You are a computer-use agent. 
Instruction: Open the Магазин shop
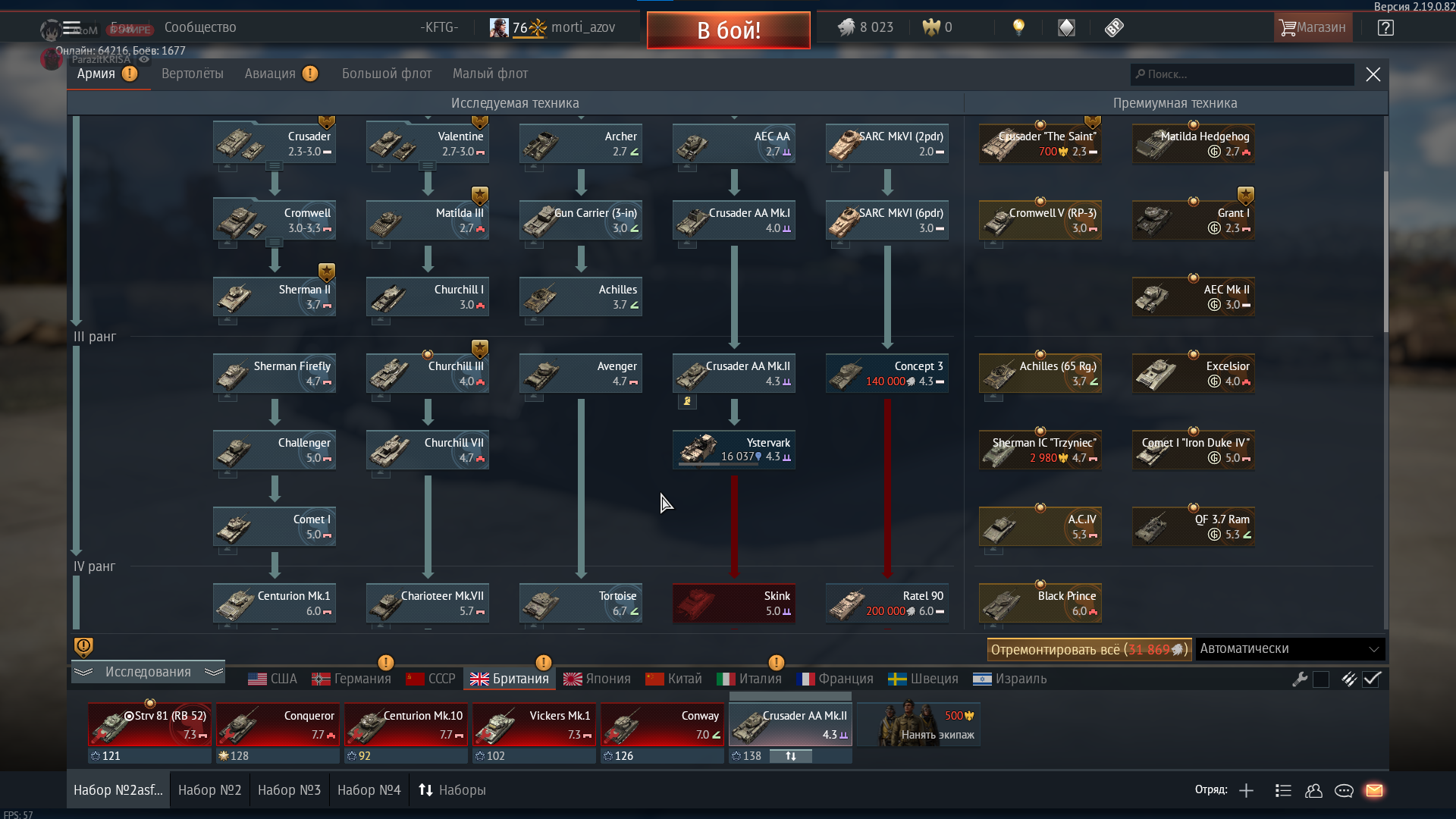tap(1313, 28)
